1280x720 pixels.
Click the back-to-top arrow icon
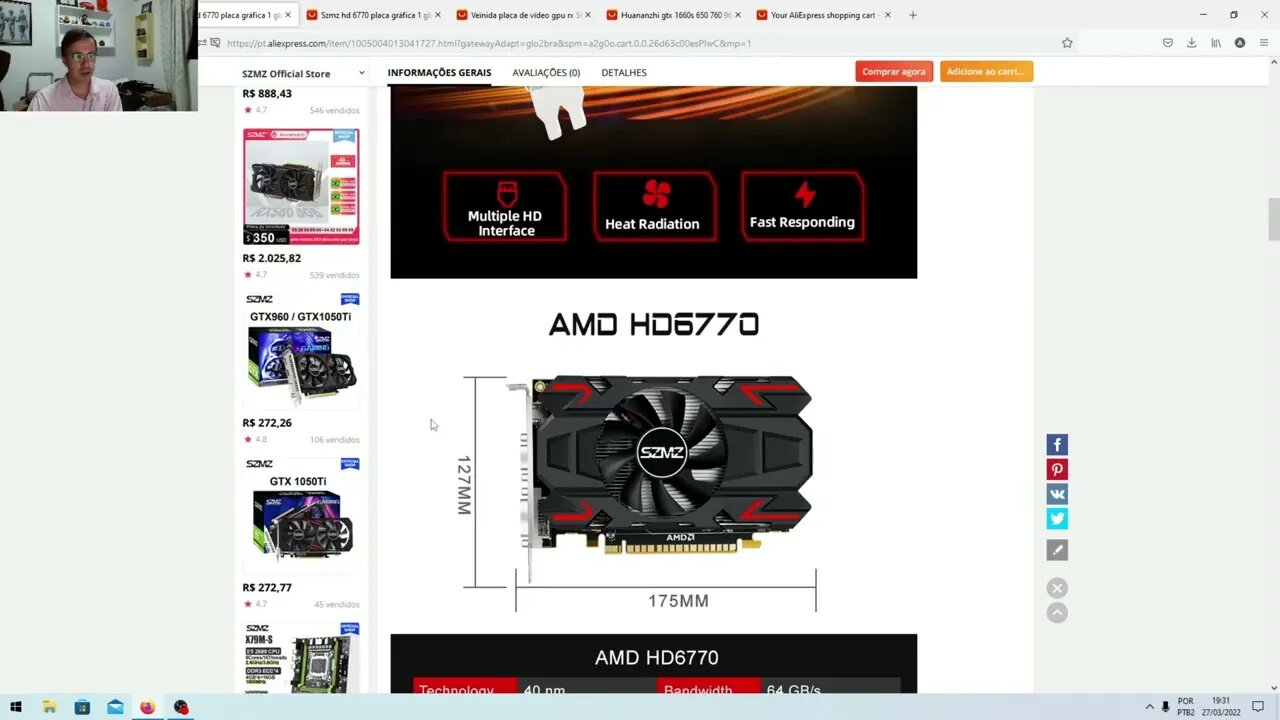(x=1057, y=613)
